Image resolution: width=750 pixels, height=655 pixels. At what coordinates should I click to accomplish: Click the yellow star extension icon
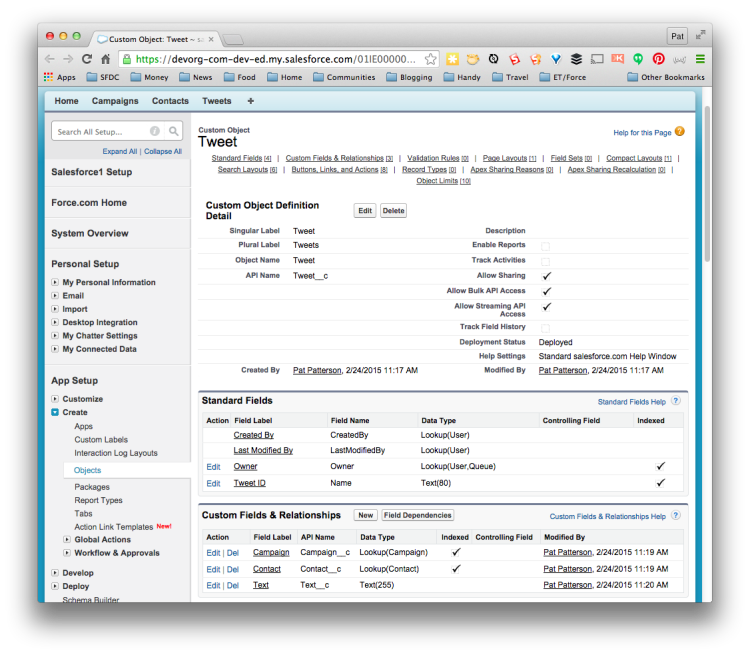point(452,59)
